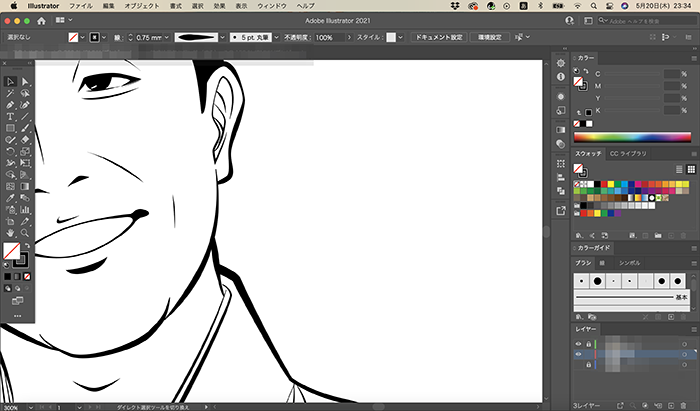The width and height of the screenshot is (700, 411).
Task: Select the Pen tool
Action: (10, 105)
